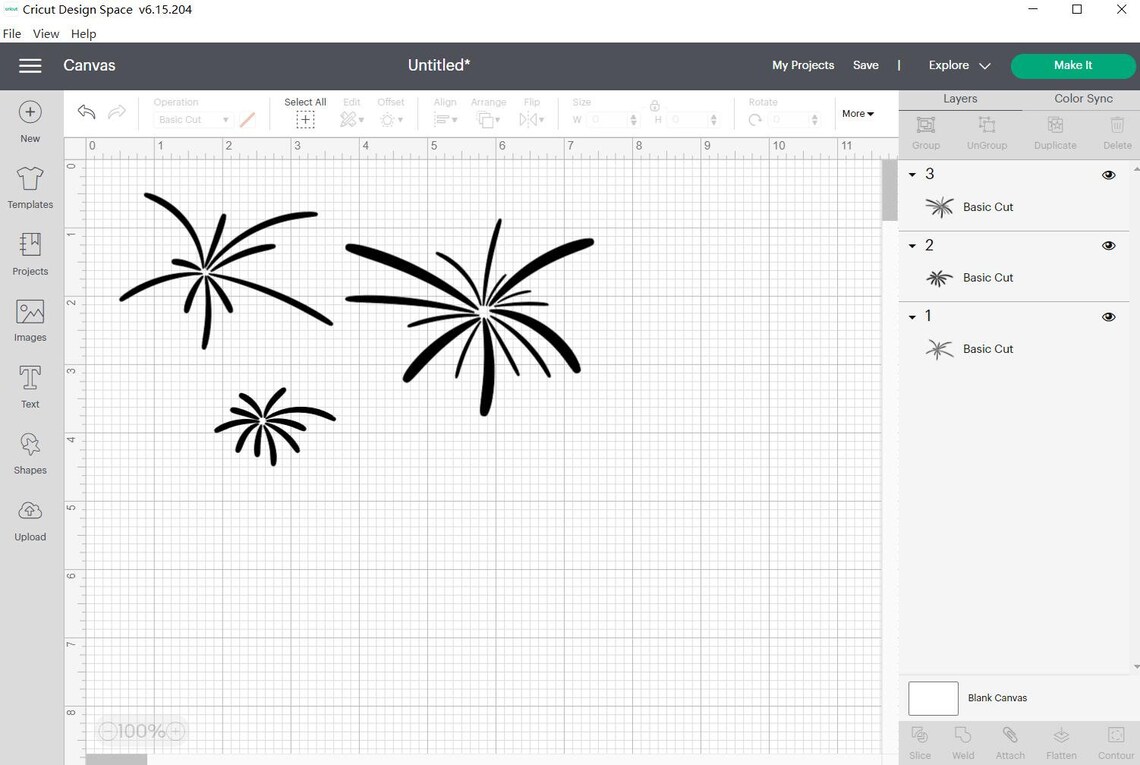Click the Slice tool at bottom right
Viewport: 1140px width, 765px height.
coord(919,741)
